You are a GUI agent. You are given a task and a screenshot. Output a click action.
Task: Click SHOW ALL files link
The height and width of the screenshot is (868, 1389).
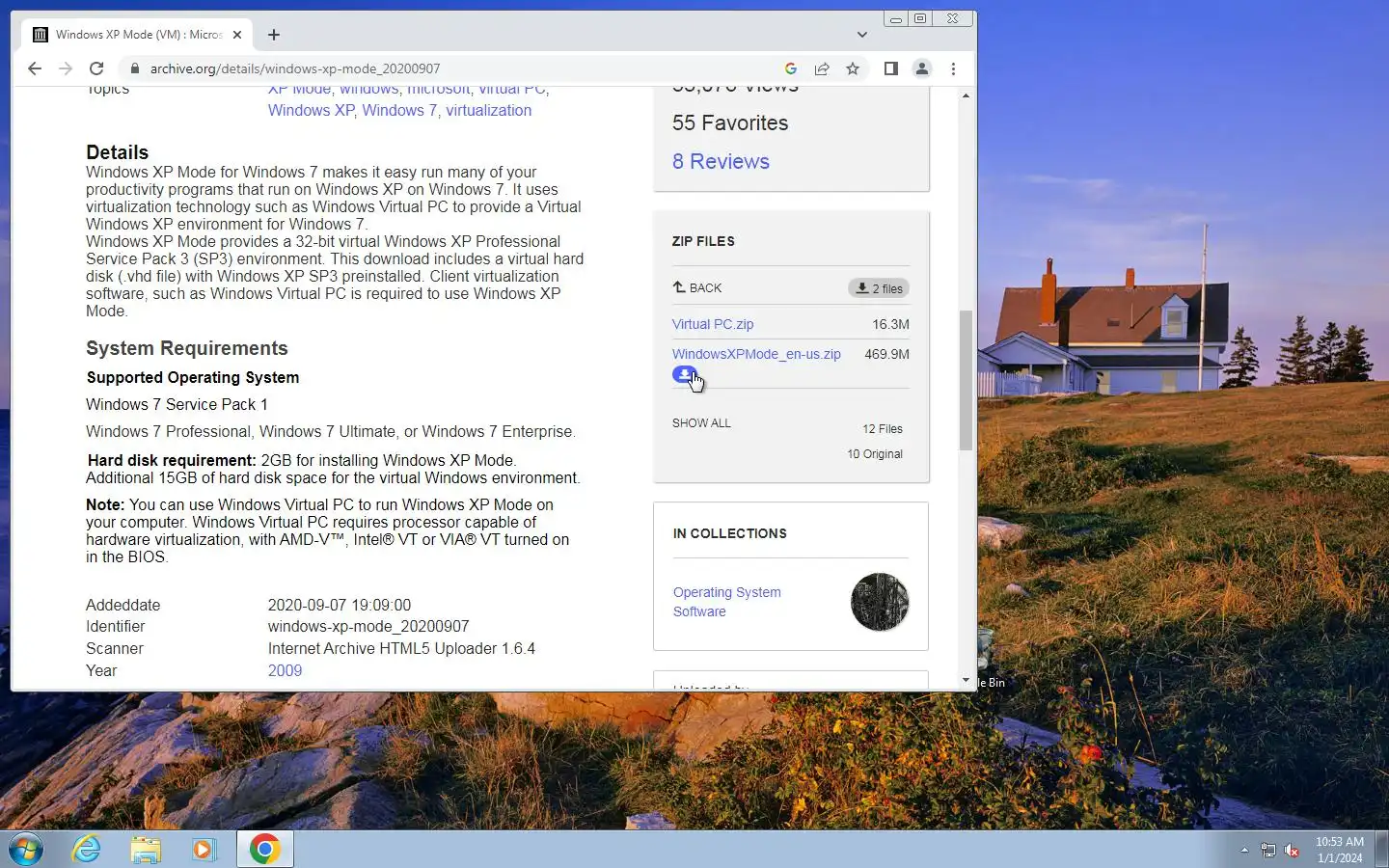click(701, 423)
